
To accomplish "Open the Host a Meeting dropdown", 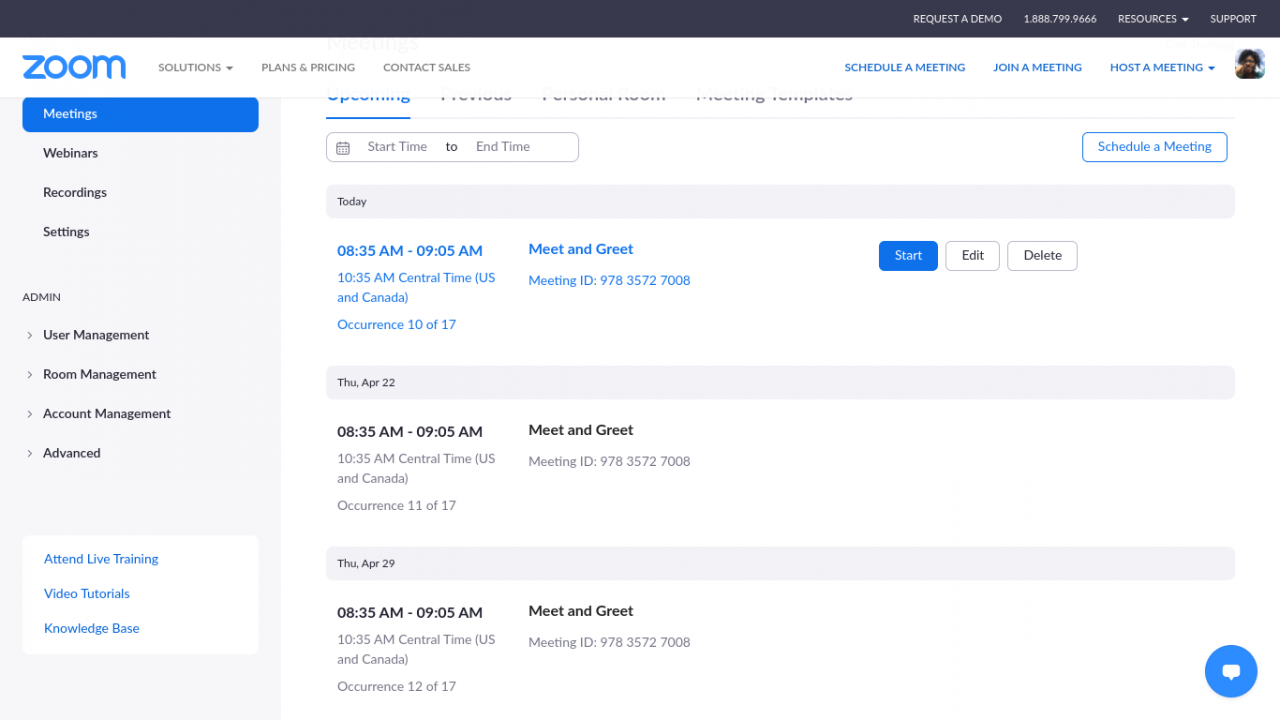I will 1162,68.
